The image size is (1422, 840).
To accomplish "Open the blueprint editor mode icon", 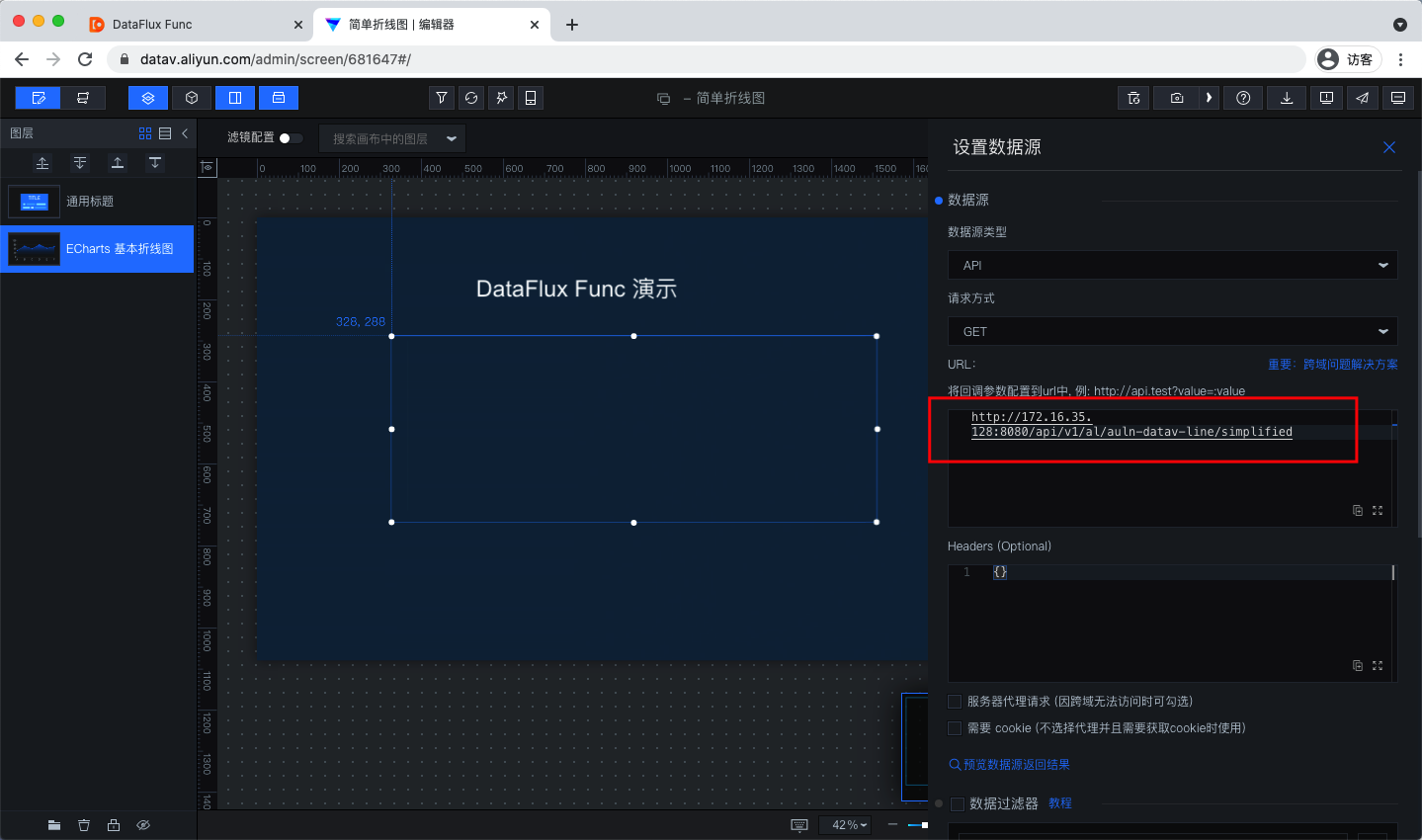I will point(83,98).
